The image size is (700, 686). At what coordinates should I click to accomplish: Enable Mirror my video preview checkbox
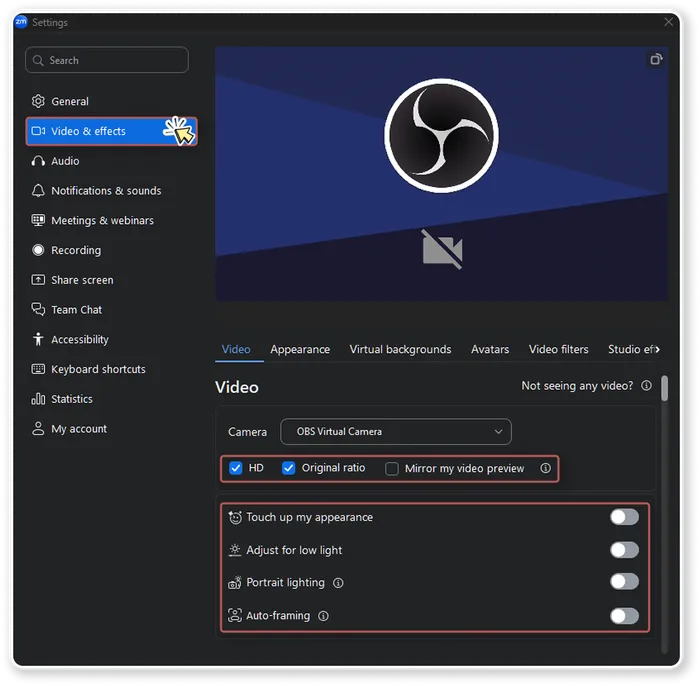392,469
